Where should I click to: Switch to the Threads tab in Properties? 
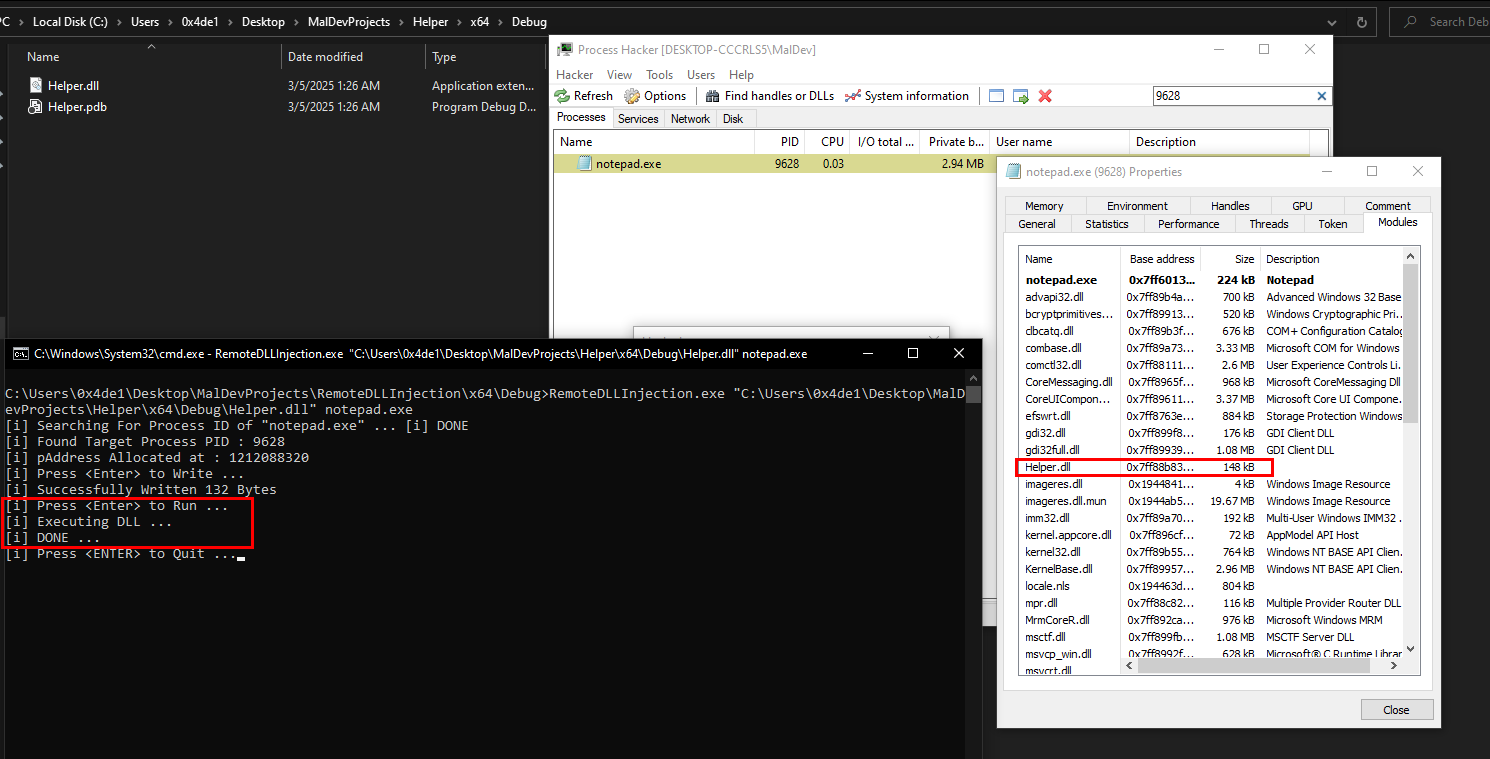pos(1269,224)
